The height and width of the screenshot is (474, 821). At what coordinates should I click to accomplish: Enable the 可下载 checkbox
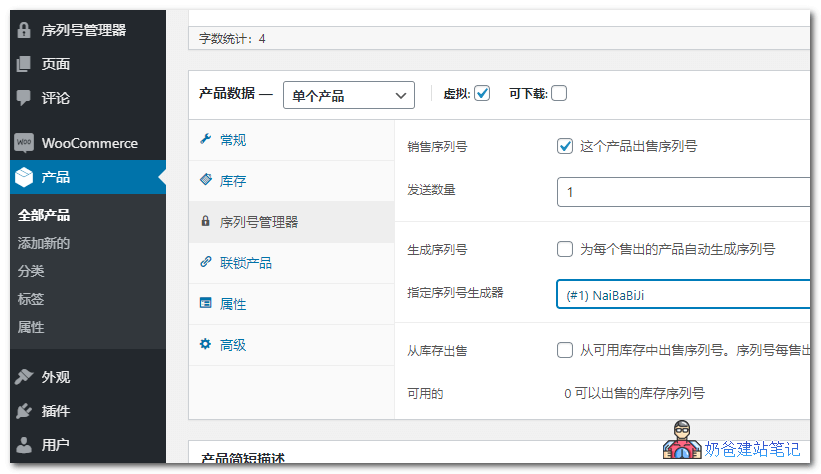(559, 94)
